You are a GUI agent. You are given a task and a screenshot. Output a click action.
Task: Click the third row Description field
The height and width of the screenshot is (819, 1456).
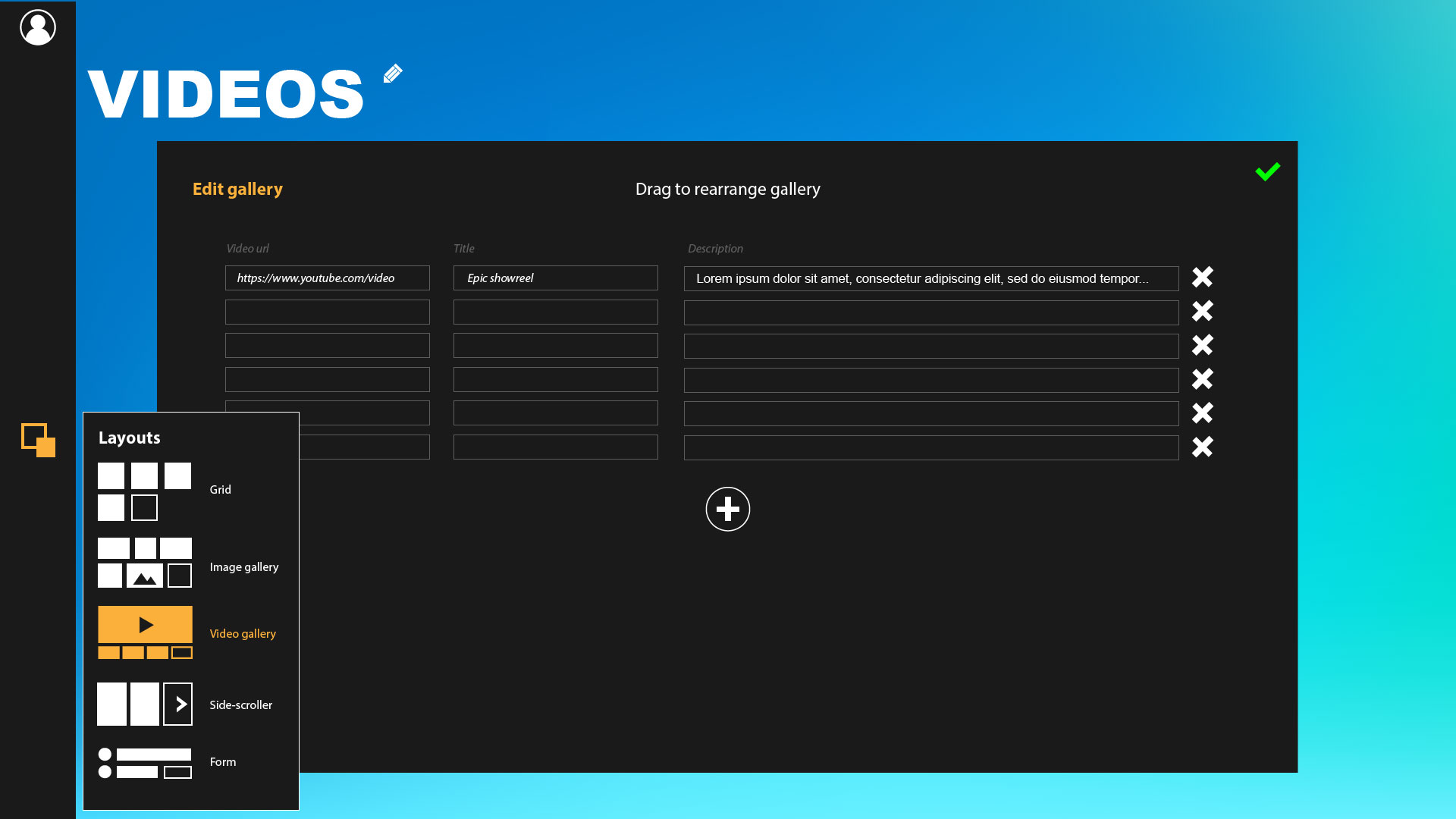tap(931, 347)
